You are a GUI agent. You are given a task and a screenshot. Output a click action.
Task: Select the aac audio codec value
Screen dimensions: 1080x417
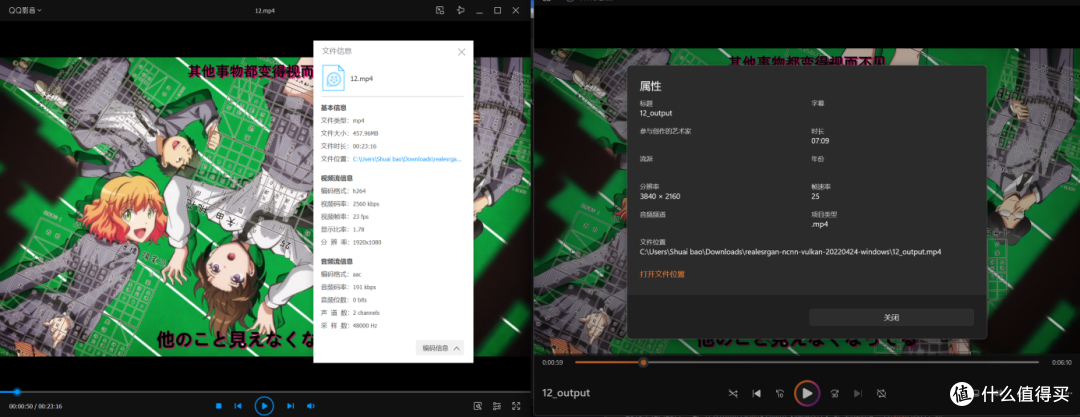click(356, 274)
